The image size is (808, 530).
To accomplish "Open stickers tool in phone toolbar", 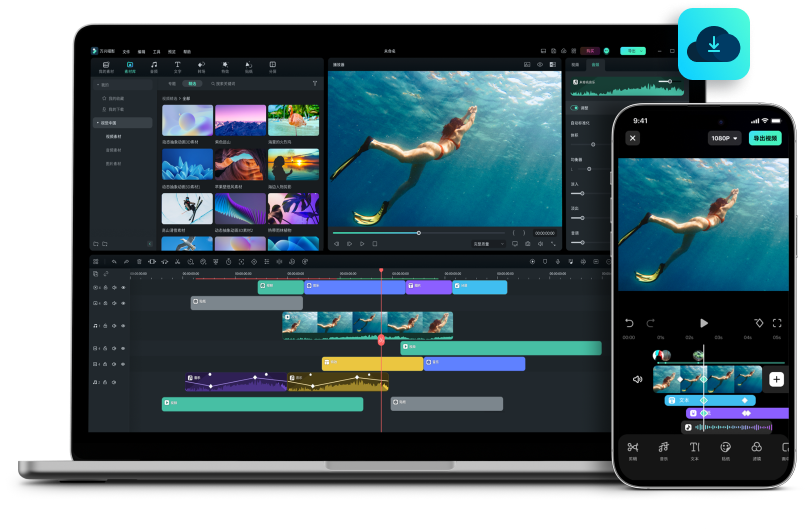I will [x=725, y=448].
